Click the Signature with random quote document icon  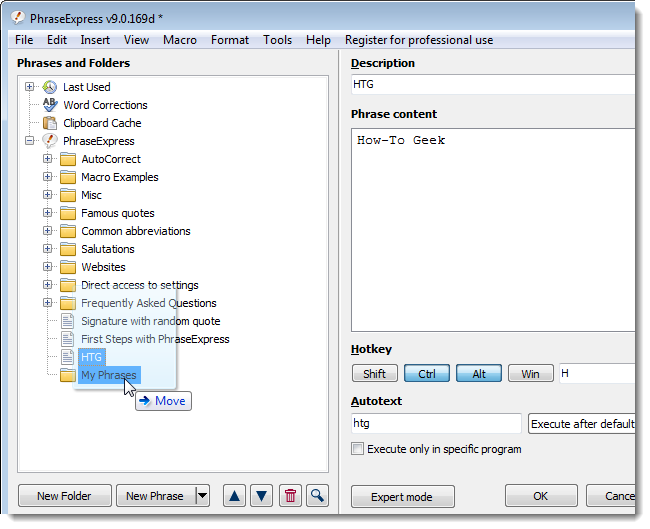(68, 321)
